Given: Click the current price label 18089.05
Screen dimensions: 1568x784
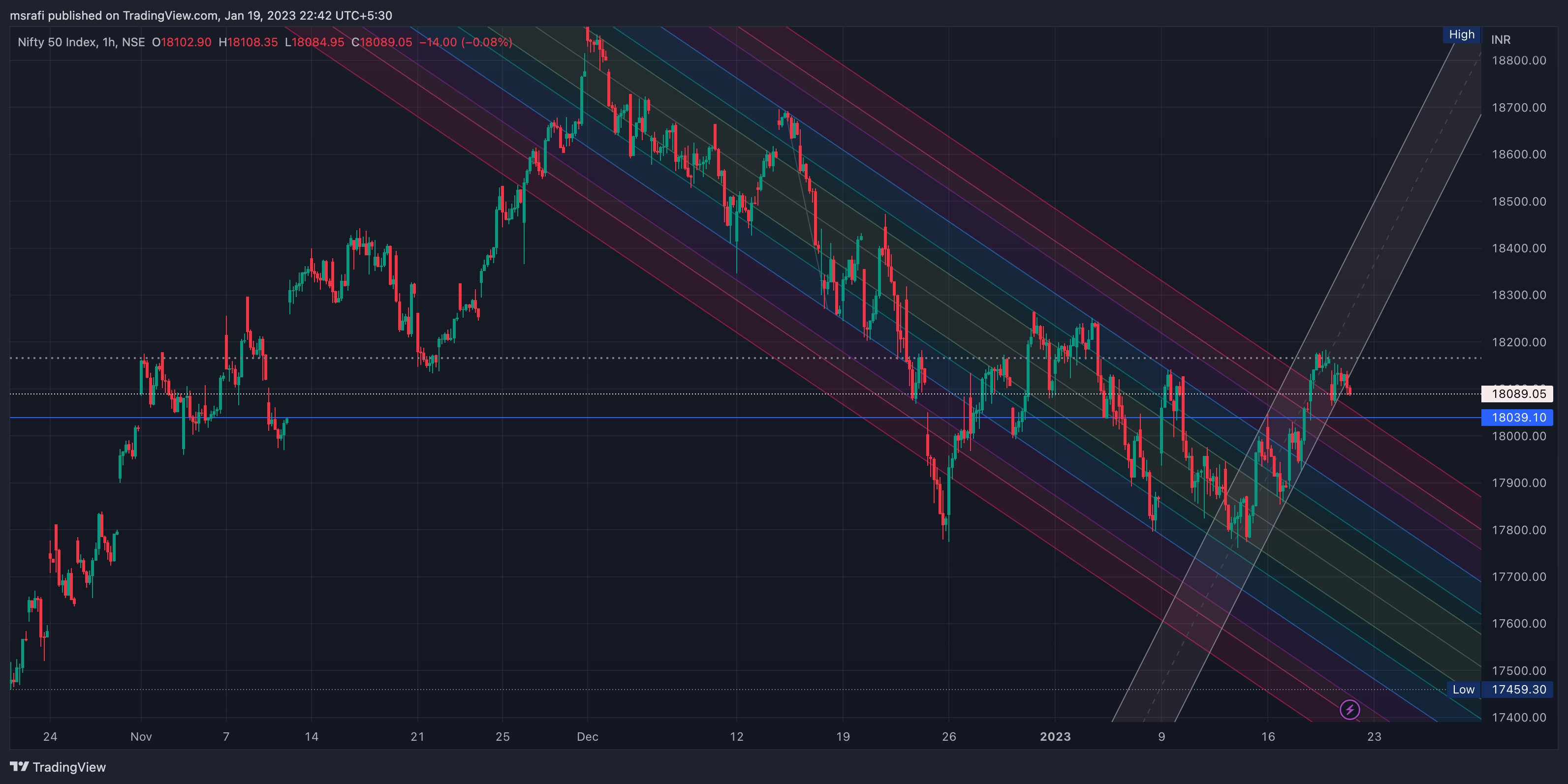Looking at the screenshot, I should tap(1517, 393).
